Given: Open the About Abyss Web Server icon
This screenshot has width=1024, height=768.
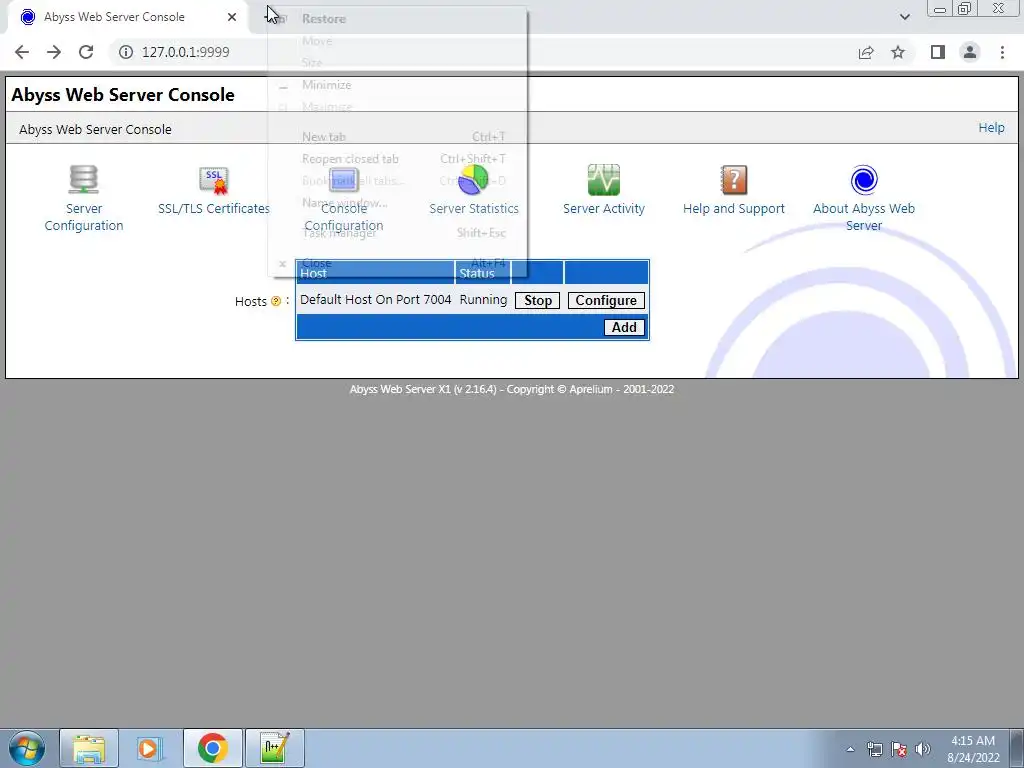Looking at the screenshot, I should point(864,180).
